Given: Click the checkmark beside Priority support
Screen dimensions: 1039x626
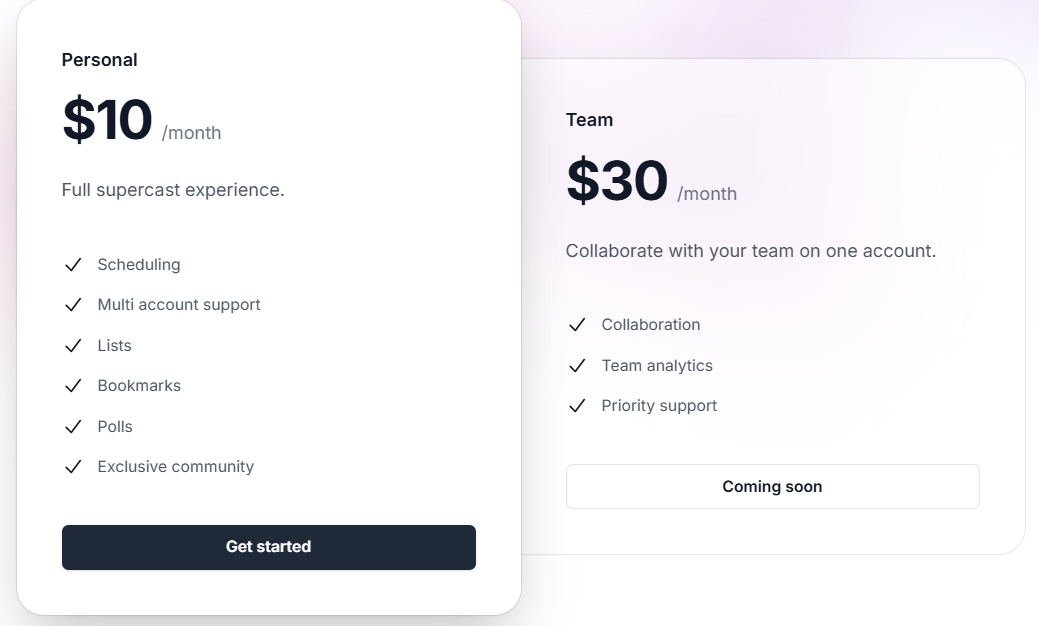Looking at the screenshot, I should pos(577,406).
